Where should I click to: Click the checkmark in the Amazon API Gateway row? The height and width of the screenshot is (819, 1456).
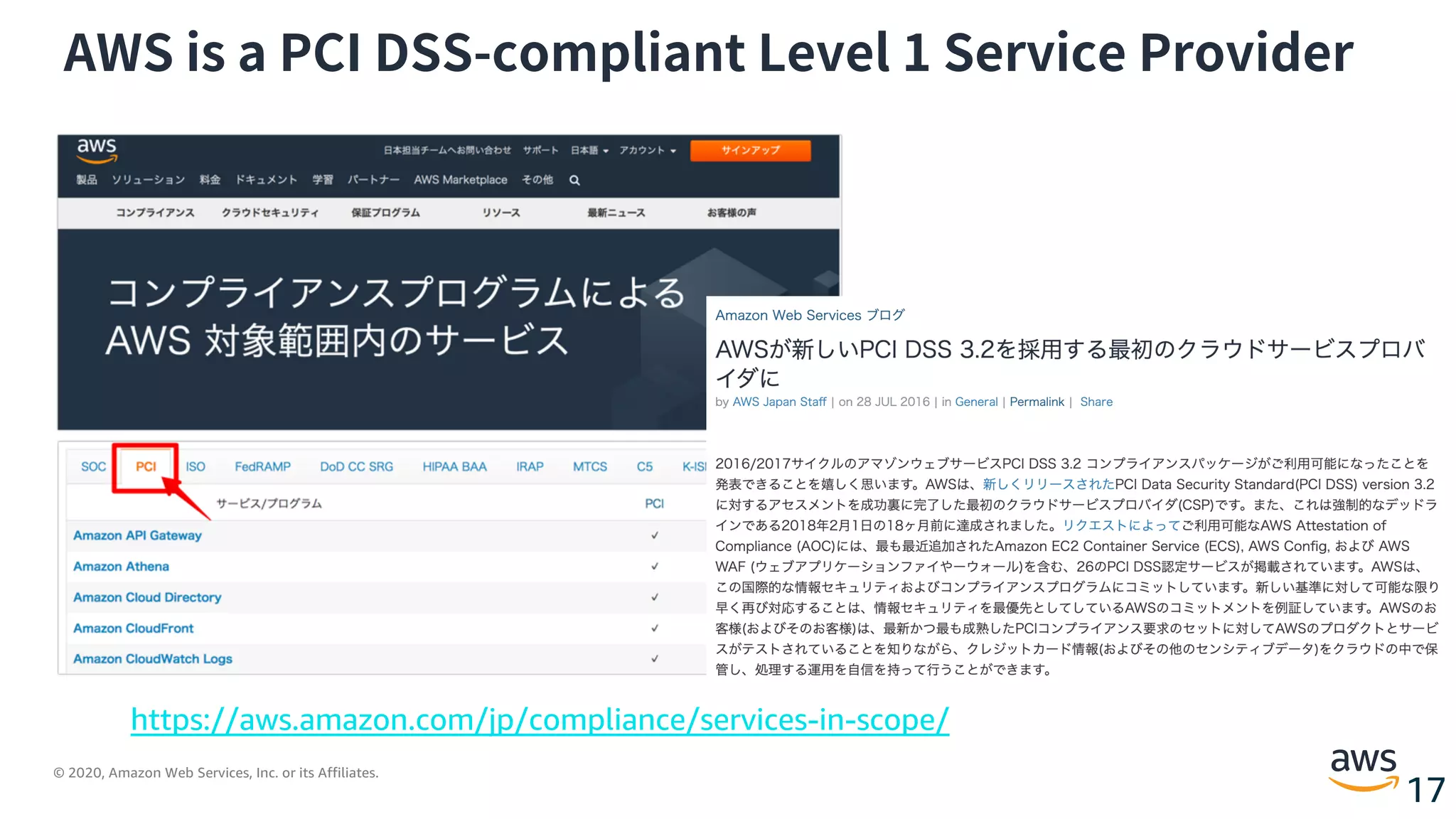(x=654, y=535)
